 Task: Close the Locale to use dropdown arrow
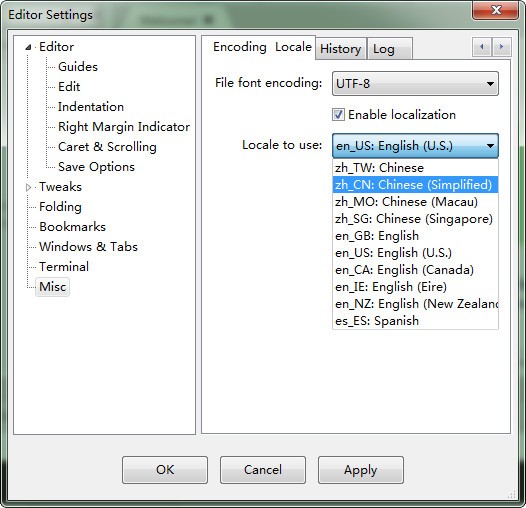490,146
